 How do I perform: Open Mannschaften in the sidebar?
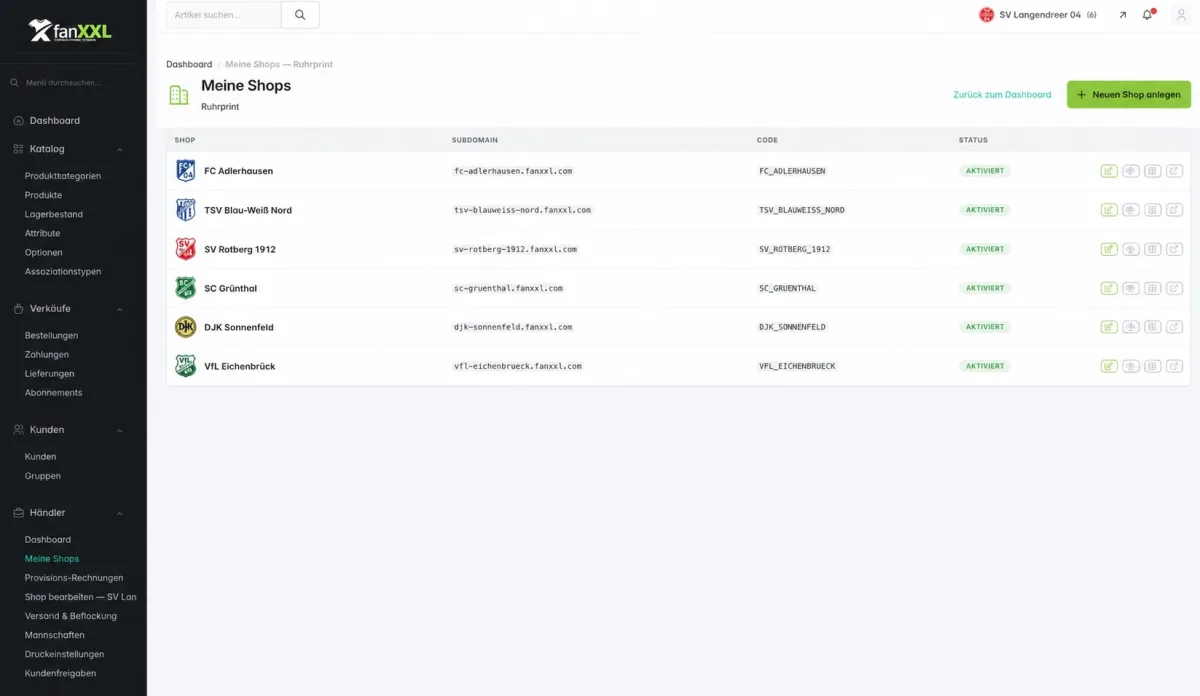point(55,635)
